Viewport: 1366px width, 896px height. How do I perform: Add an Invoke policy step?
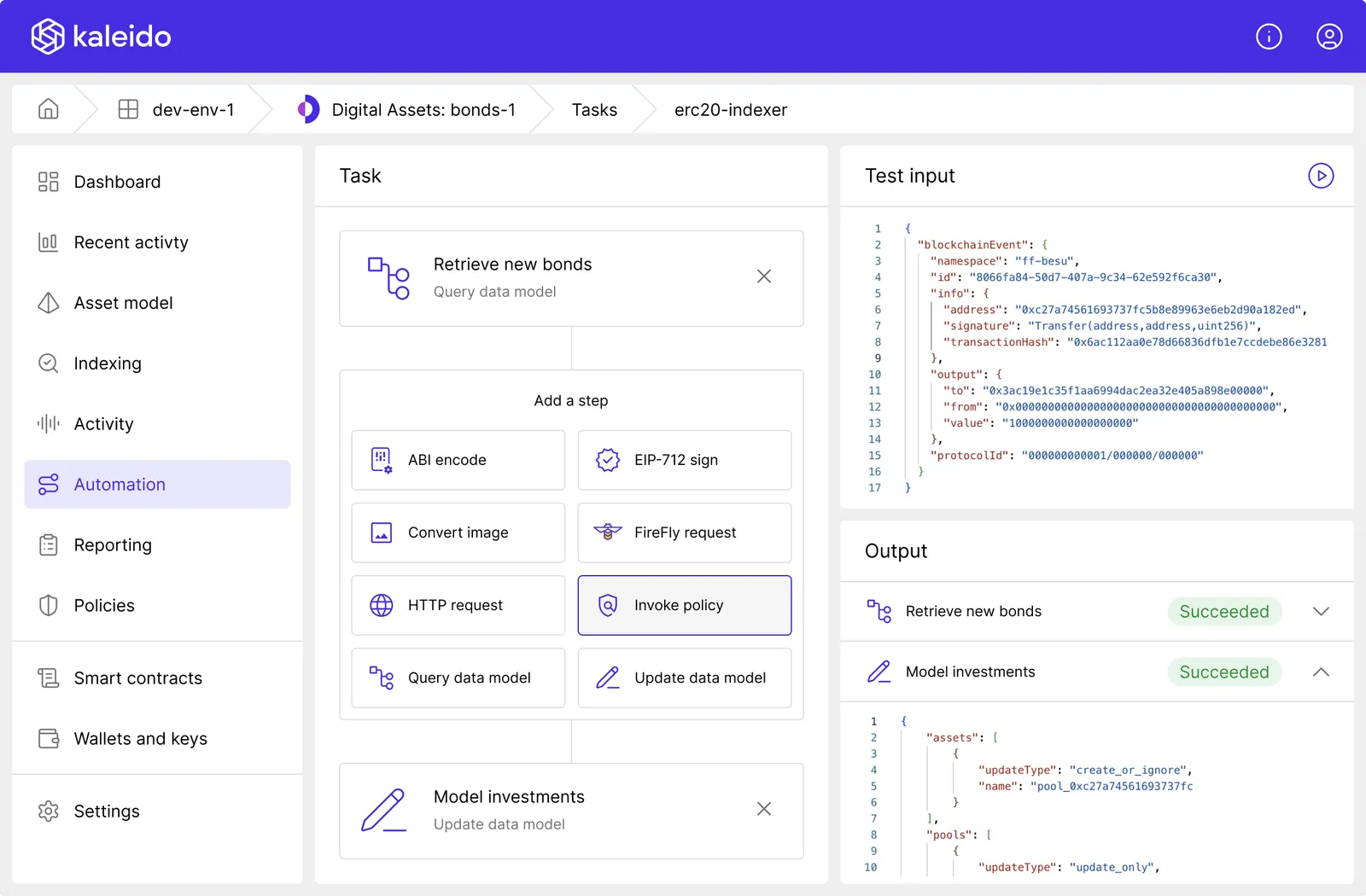[x=684, y=605]
